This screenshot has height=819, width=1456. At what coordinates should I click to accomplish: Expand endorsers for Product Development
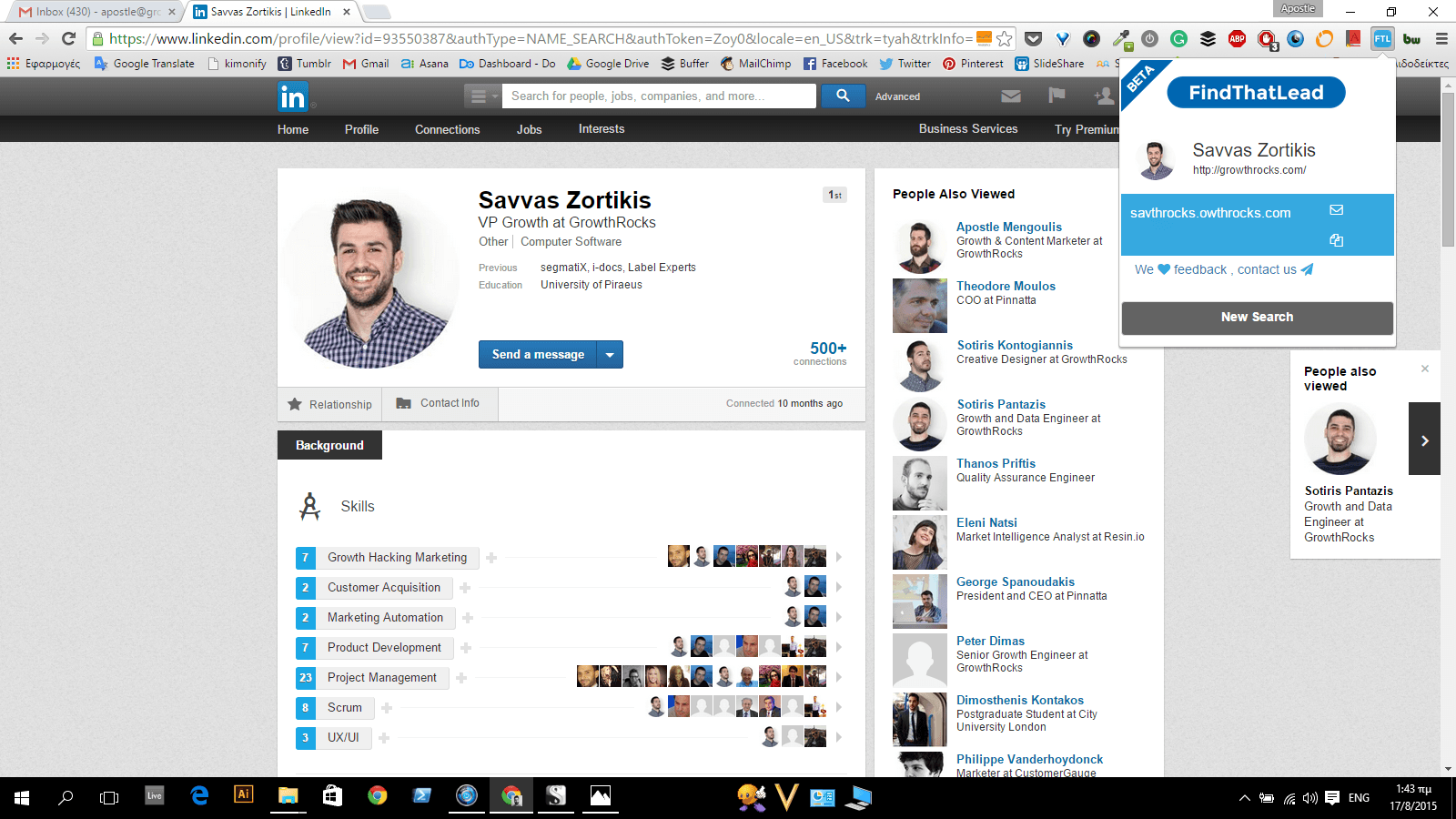839,647
